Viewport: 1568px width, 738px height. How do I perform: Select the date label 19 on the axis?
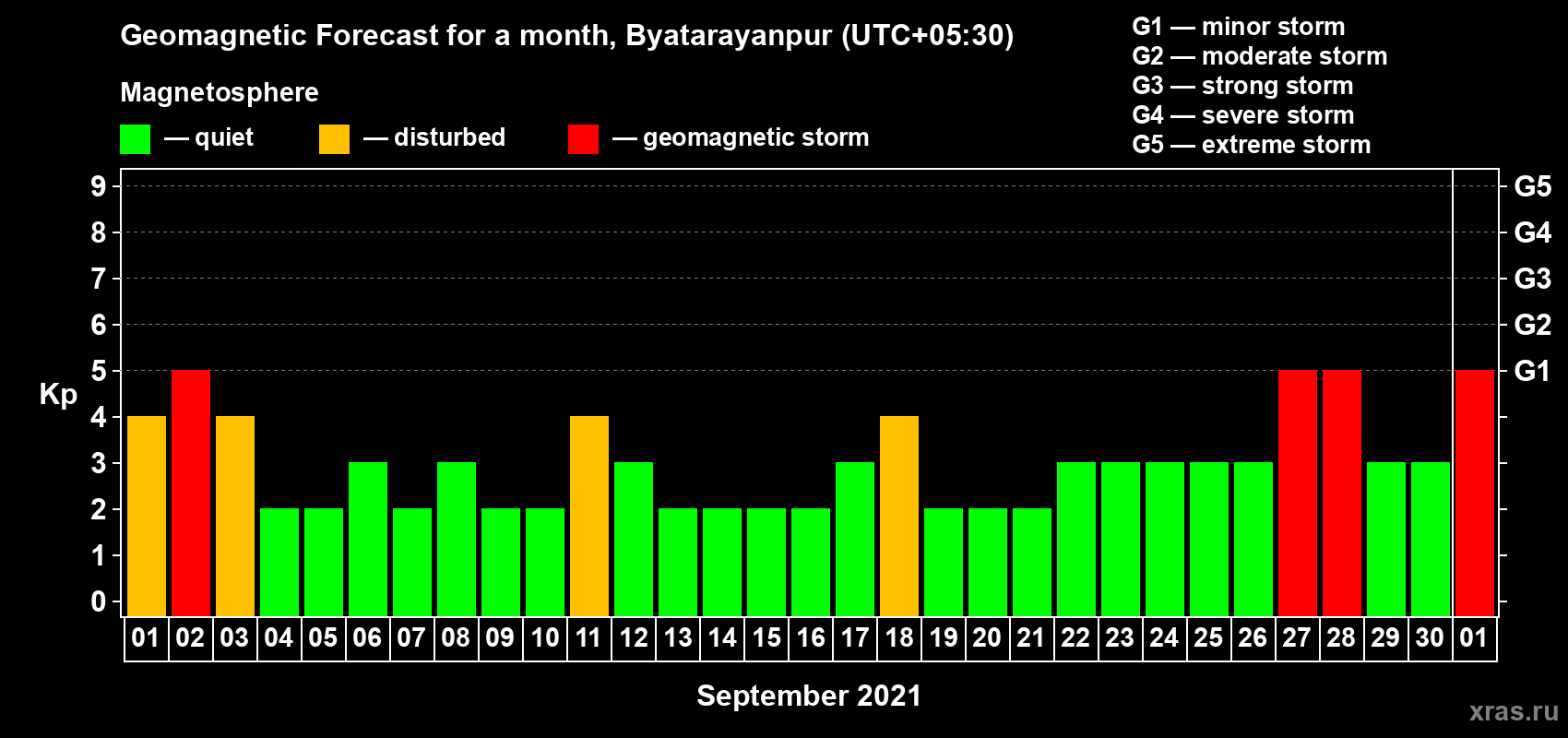[944, 638]
